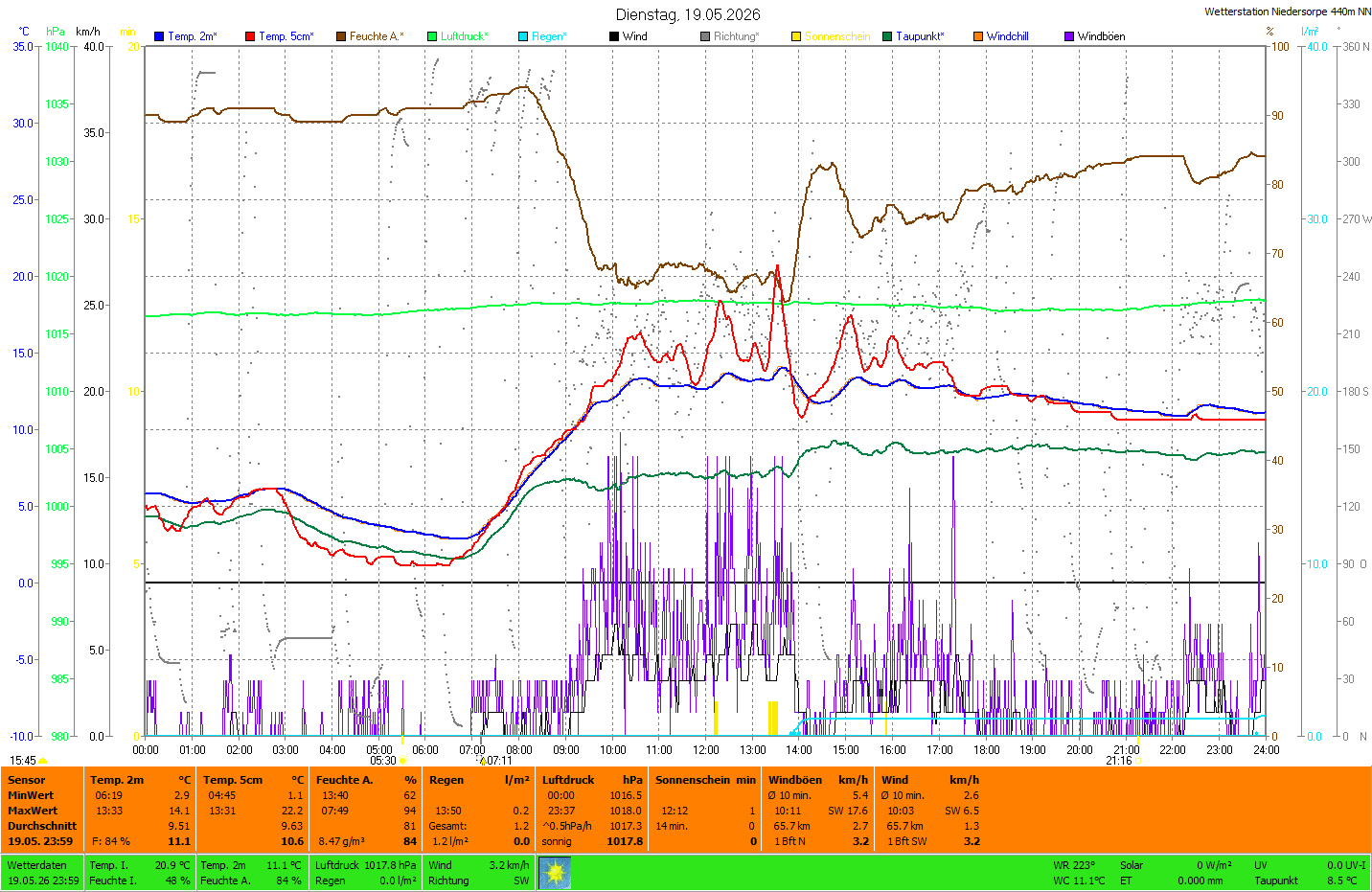Click the 'sonnig' status text
The image size is (1372, 892).
(557, 841)
